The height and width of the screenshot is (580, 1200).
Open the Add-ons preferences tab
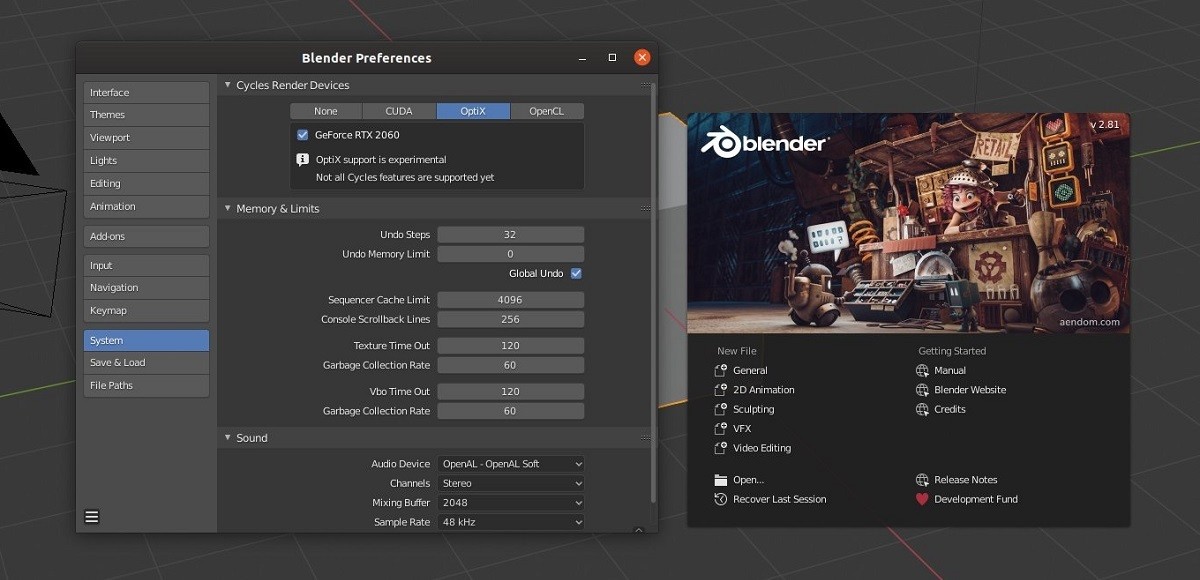(146, 236)
